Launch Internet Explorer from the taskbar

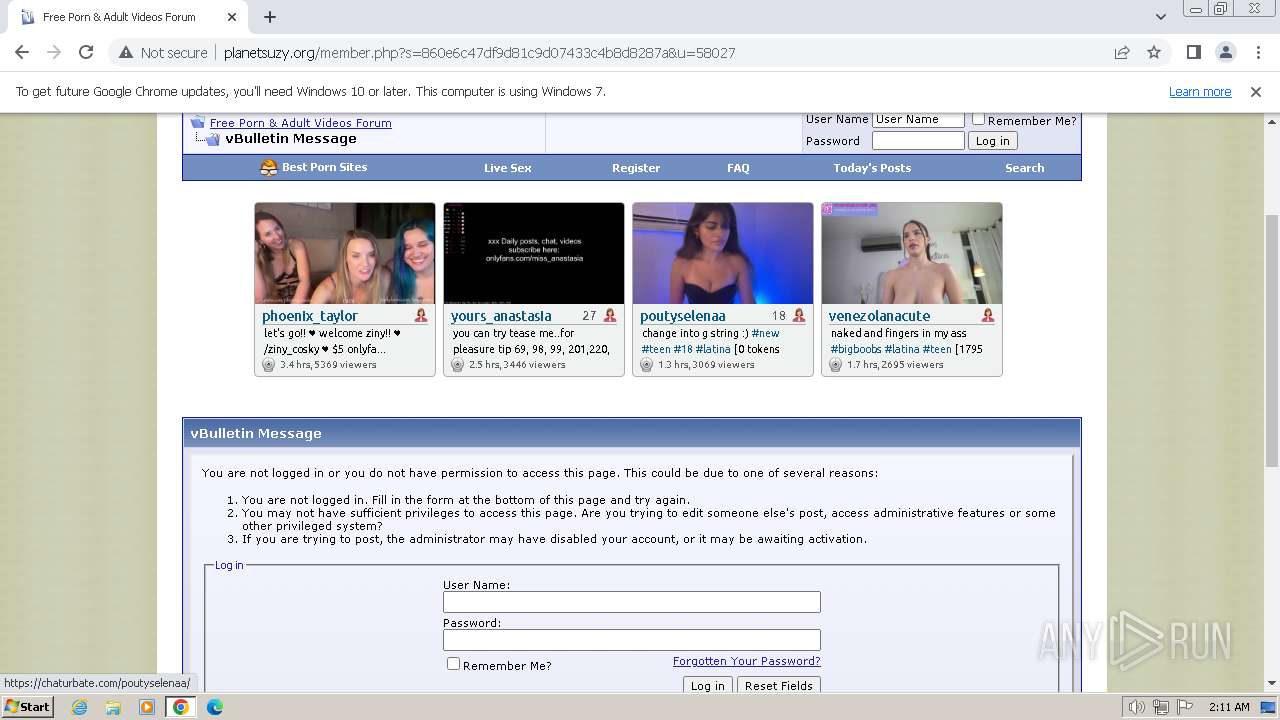coord(79,707)
